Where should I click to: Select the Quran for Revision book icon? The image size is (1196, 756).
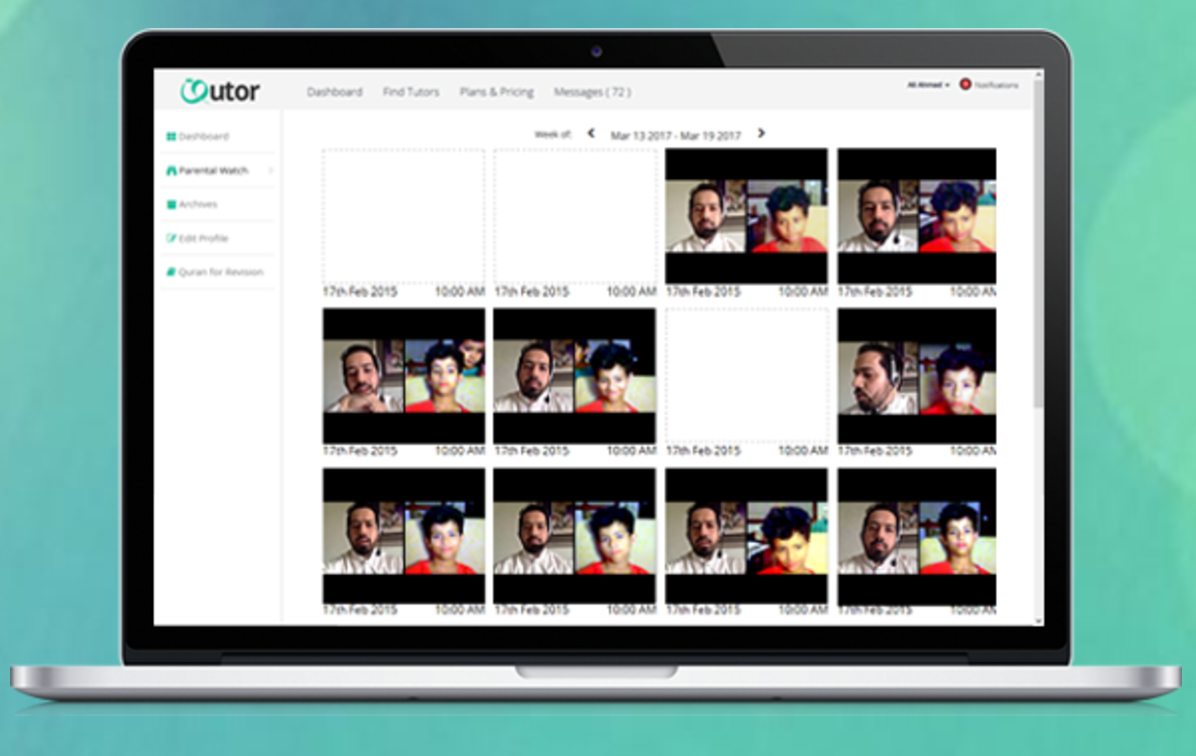(x=170, y=271)
